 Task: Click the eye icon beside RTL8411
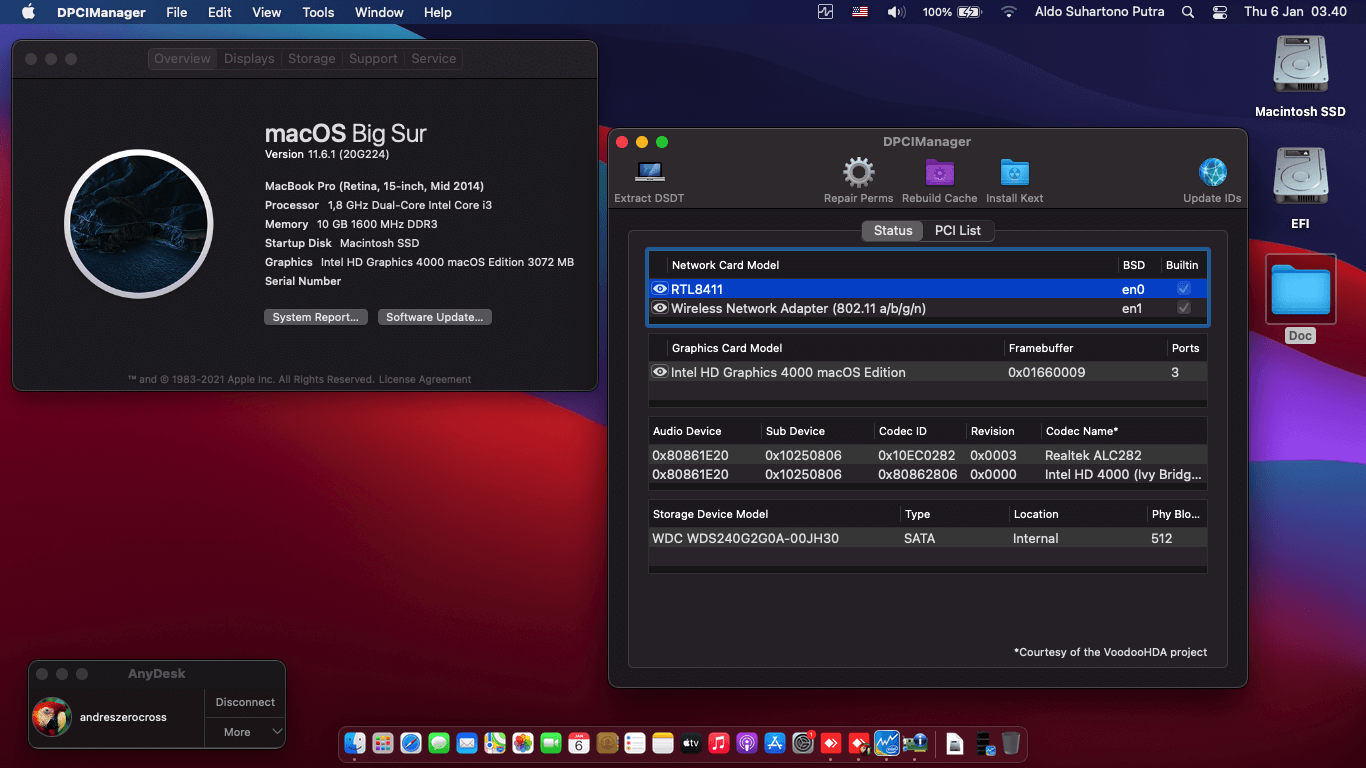660,289
